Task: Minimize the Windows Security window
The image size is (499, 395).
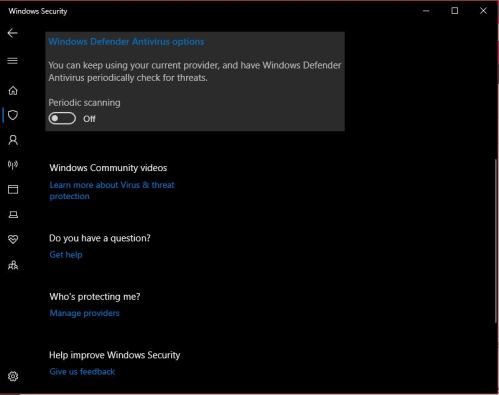Action: pos(426,11)
